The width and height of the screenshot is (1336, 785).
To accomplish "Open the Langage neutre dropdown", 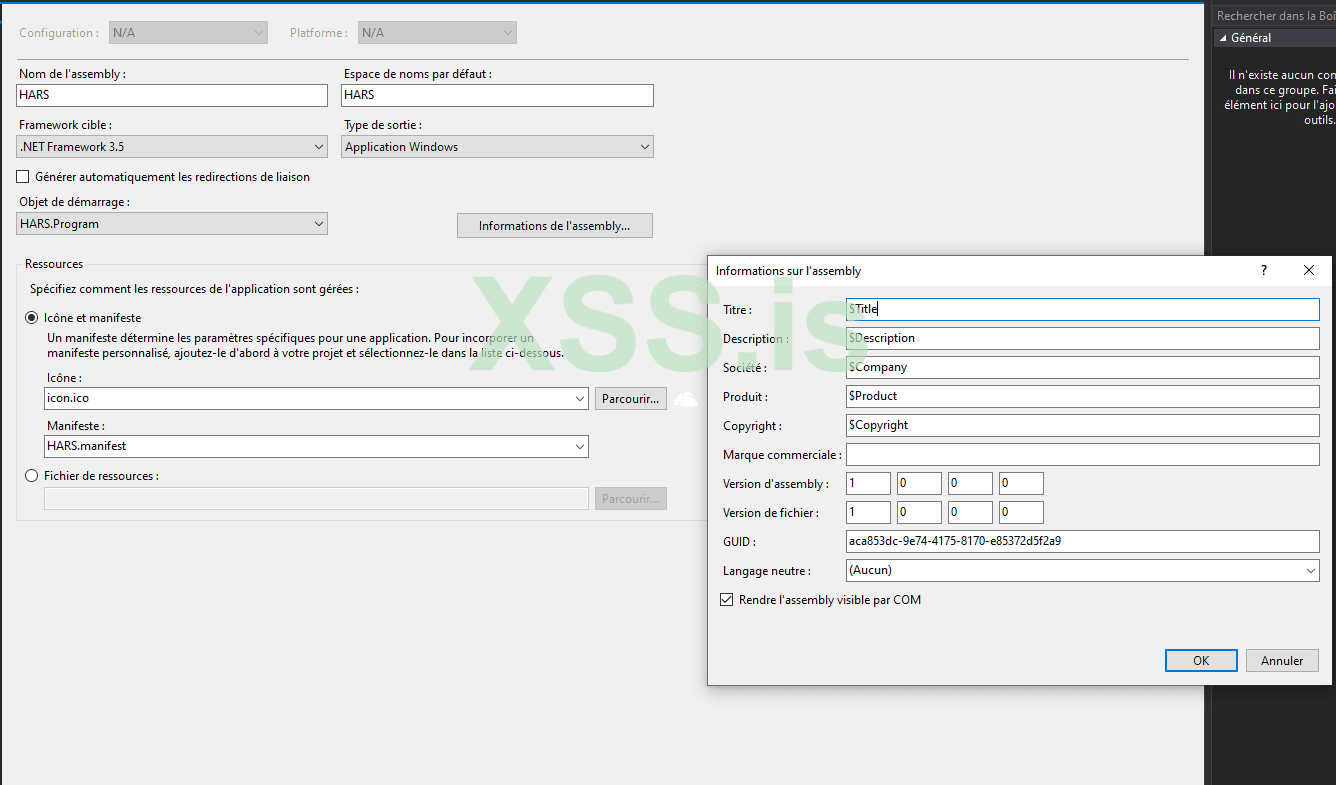I will point(1311,570).
